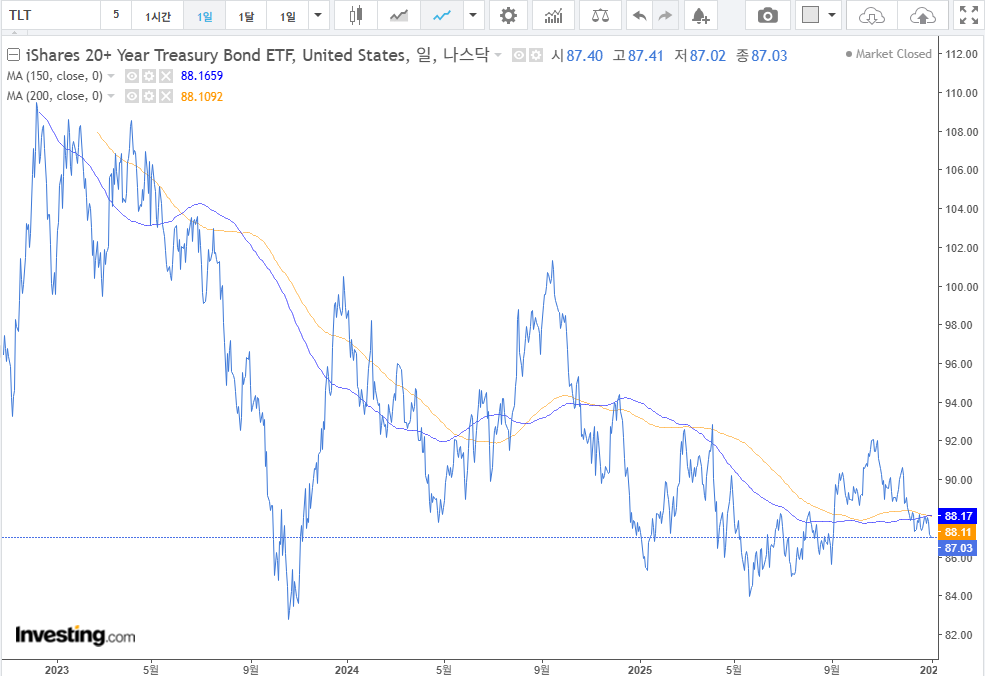Click the blue 88.17 price axis label
The image size is (985, 676).
pos(958,516)
